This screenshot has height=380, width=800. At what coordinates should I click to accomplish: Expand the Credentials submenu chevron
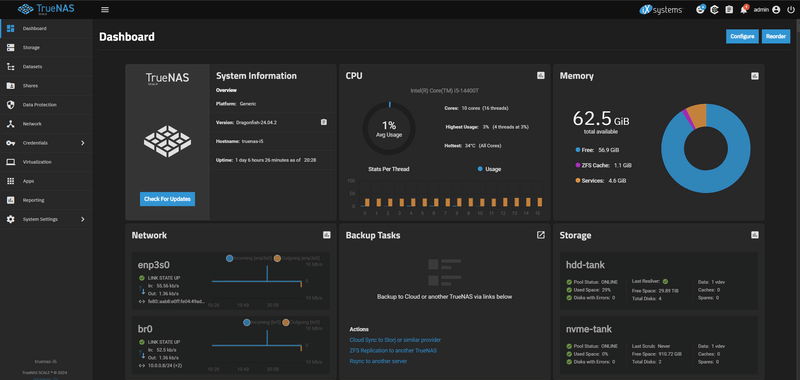(83, 143)
